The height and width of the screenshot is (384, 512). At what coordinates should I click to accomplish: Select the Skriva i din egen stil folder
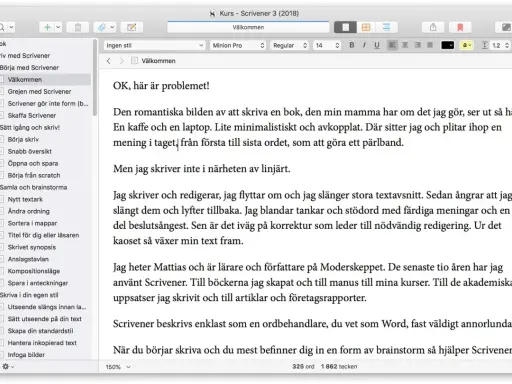coord(29,295)
